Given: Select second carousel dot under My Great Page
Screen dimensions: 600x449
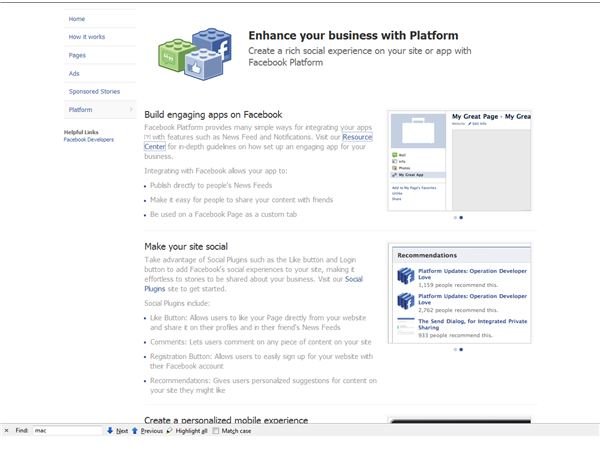Looking at the screenshot, I should 461,217.
